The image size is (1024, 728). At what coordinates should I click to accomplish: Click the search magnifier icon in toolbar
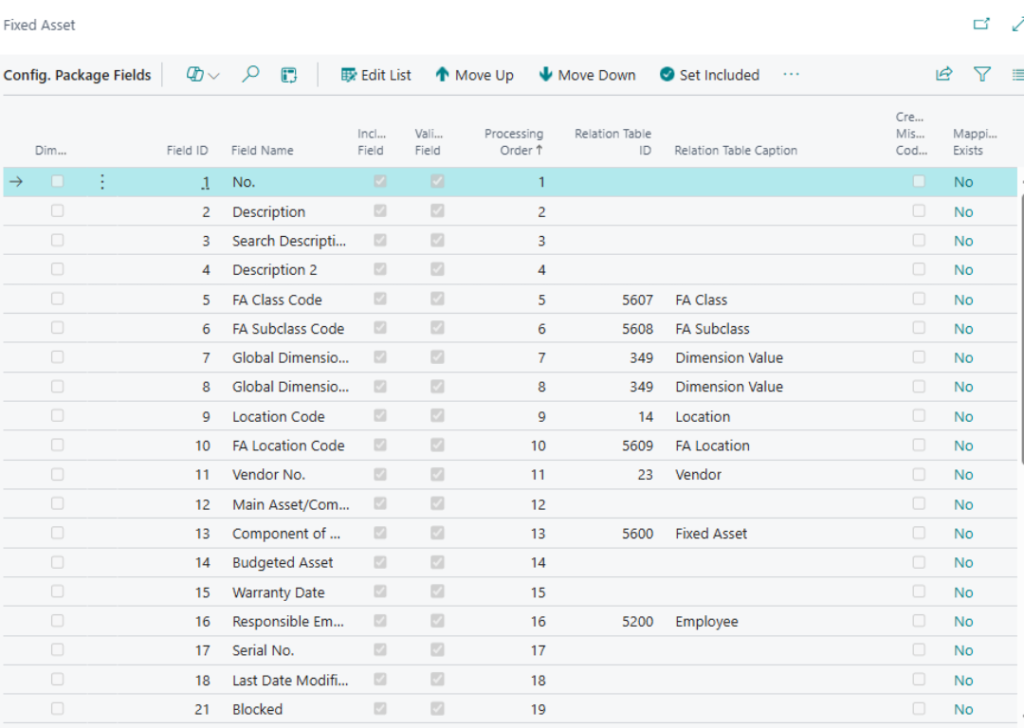(x=251, y=74)
